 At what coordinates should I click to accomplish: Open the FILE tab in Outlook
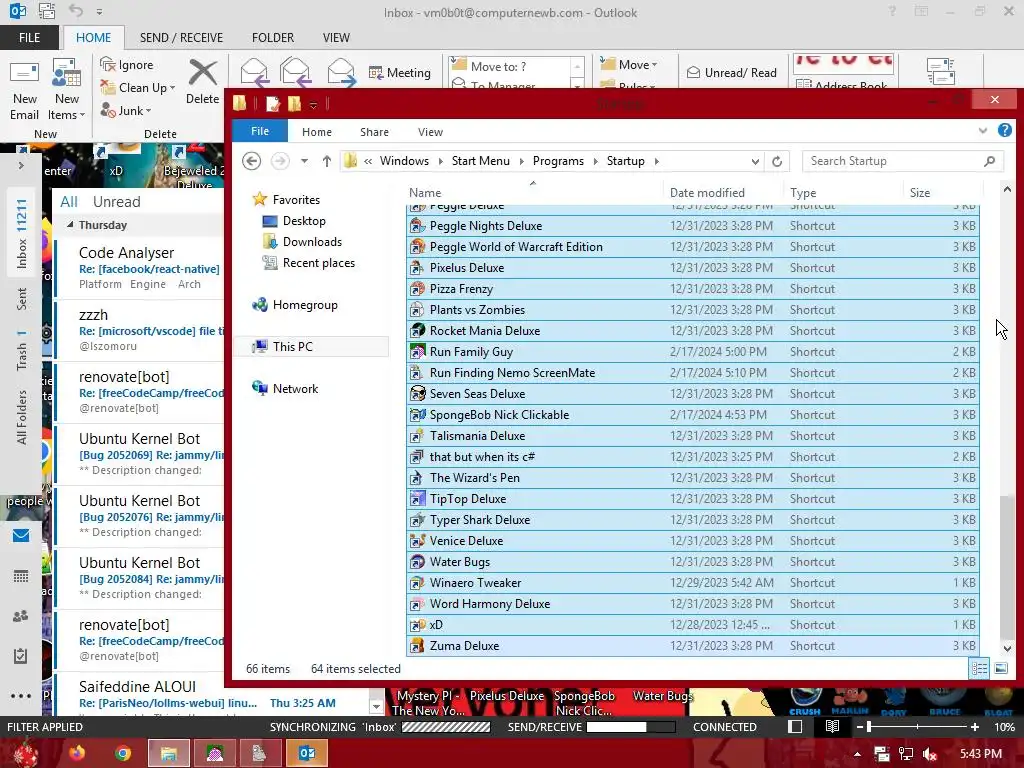29,38
